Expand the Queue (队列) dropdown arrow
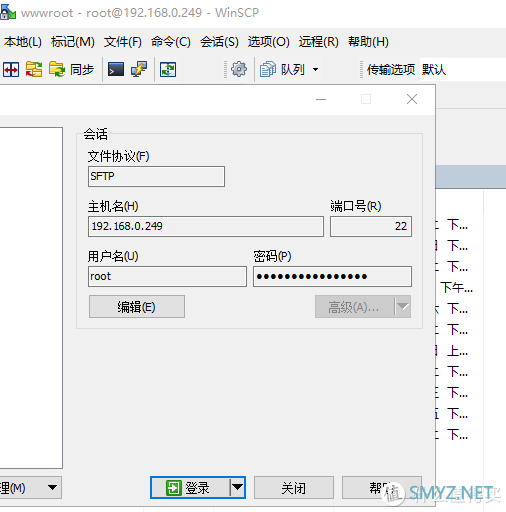 point(315,70)
